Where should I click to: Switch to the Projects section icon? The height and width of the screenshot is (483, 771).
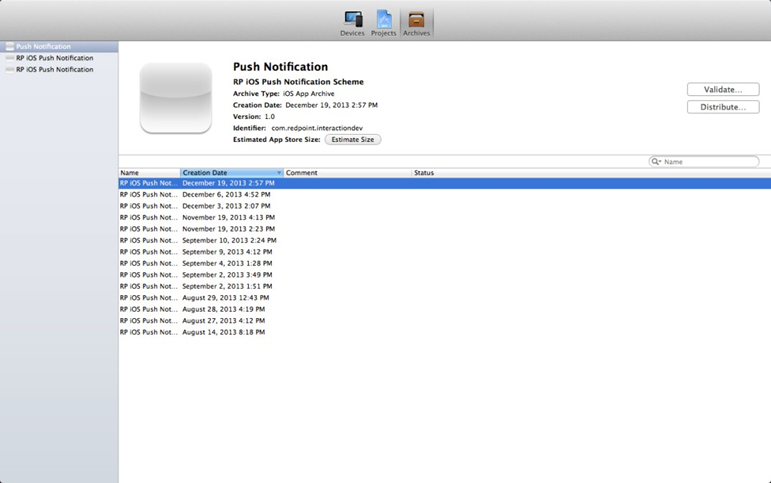tap(384, 22)
